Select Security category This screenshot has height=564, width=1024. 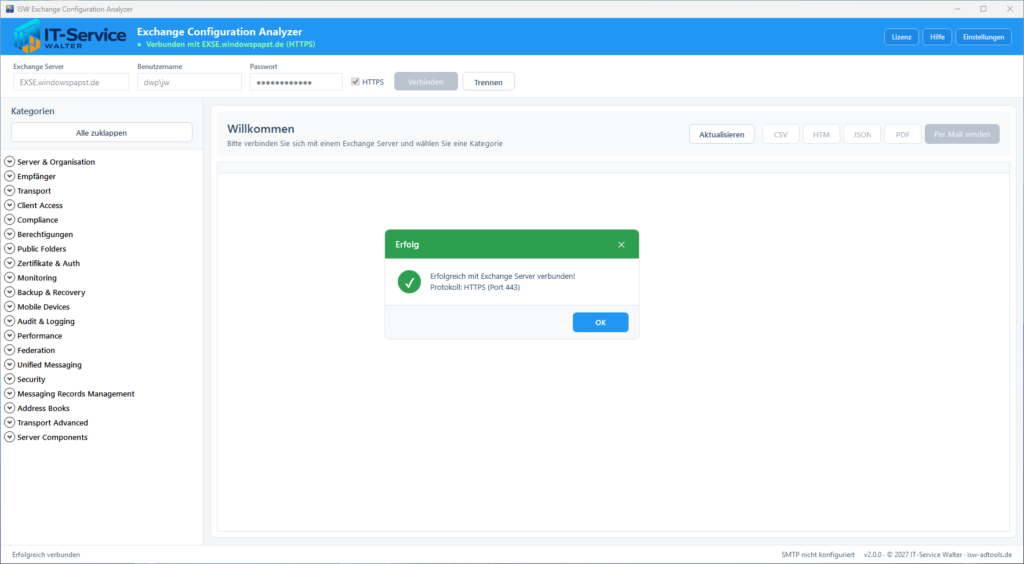(x=31, y=379)
